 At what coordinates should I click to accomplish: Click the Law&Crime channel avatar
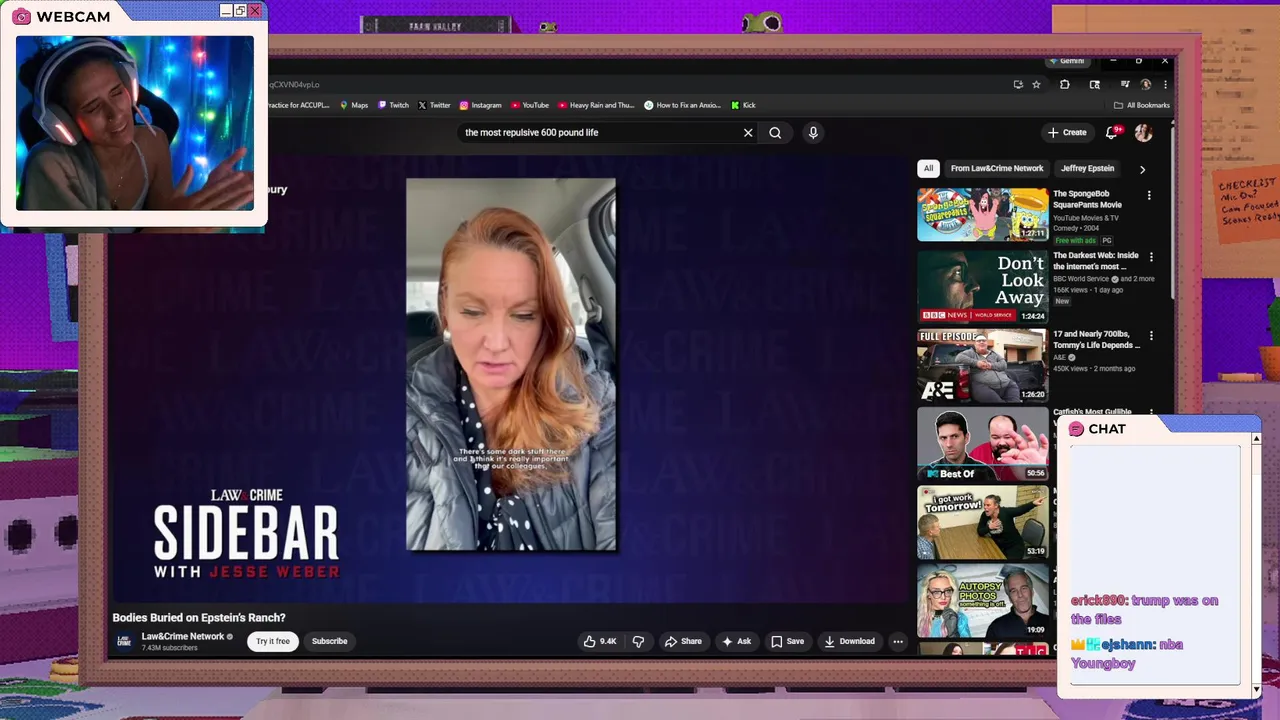pyautogui.click(x=124, y=641)
